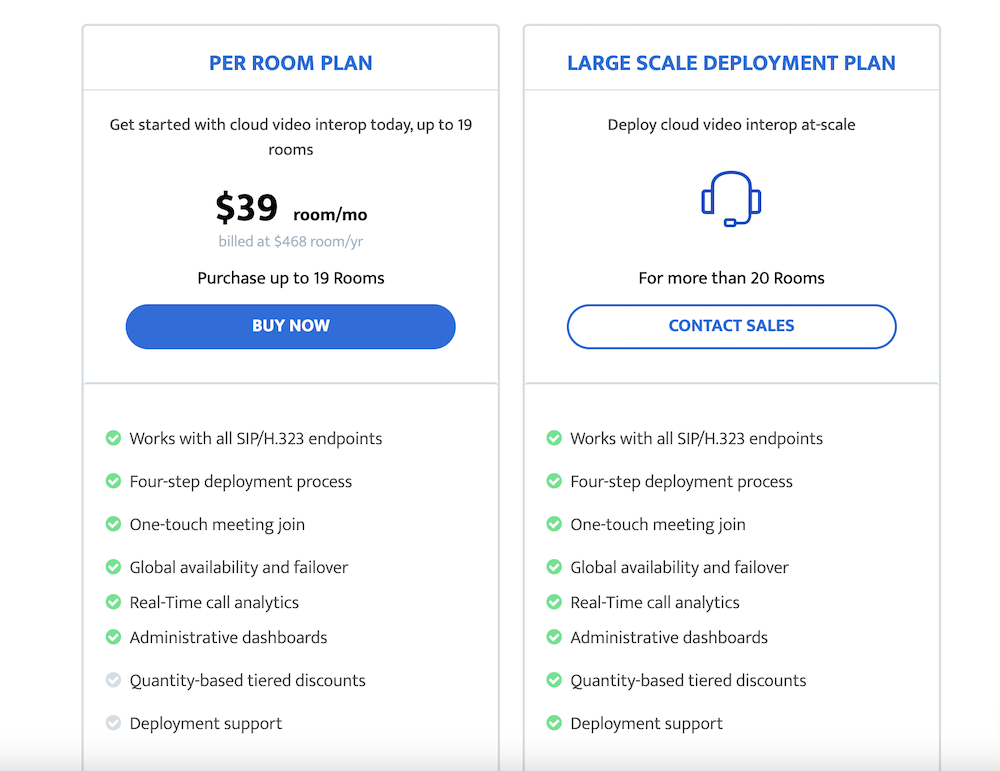1000x771 pixels.
Task: Click green check beside Per Room SIP/H.323 endpoints
Action: (x=114, y=438)
